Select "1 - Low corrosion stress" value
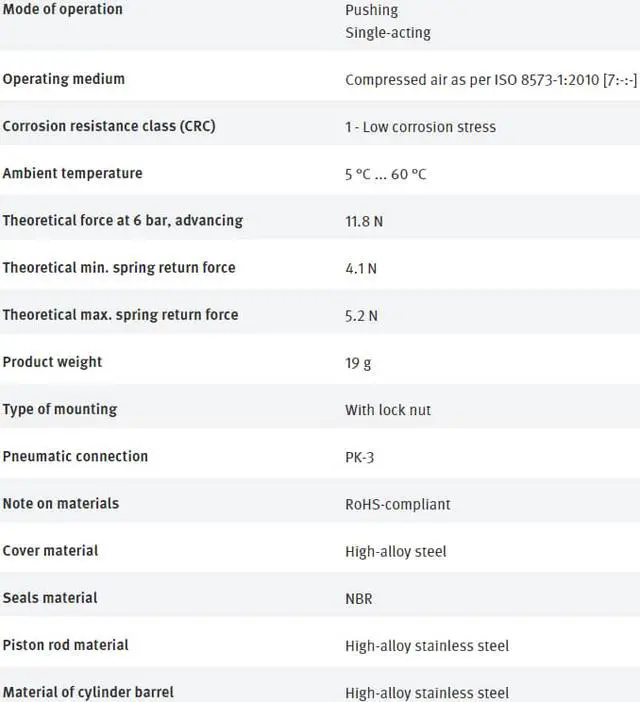 pyautogui.click(x=420, y=127)
